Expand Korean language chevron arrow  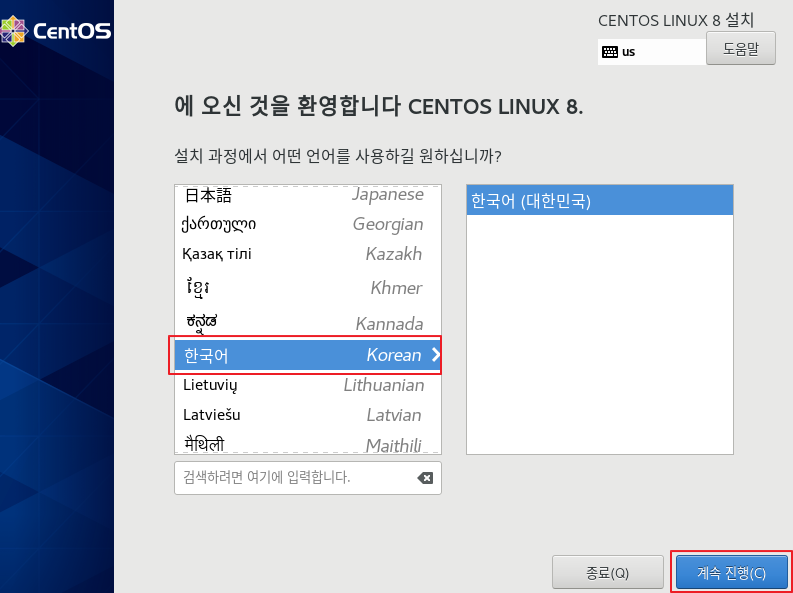coord(436,355)
